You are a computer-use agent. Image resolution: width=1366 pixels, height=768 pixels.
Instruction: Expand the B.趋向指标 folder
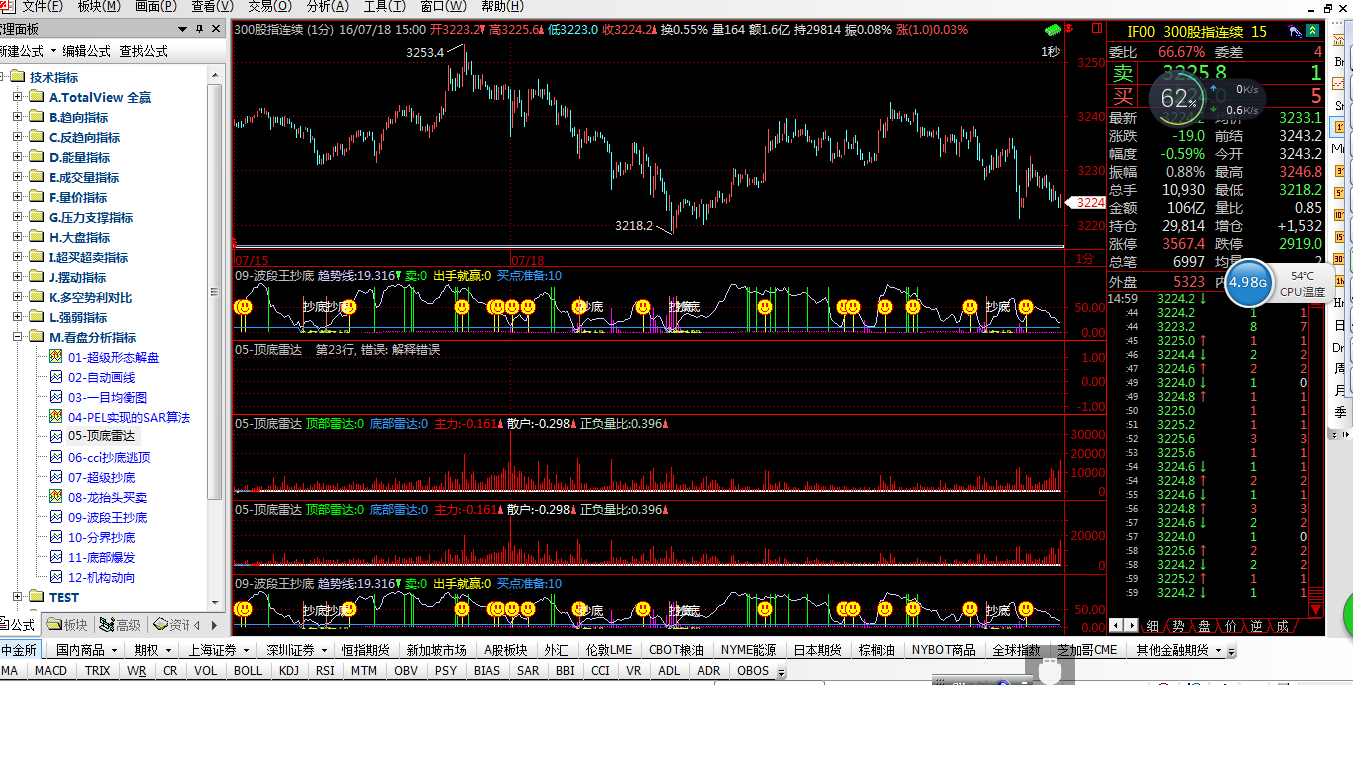(17, 117)
